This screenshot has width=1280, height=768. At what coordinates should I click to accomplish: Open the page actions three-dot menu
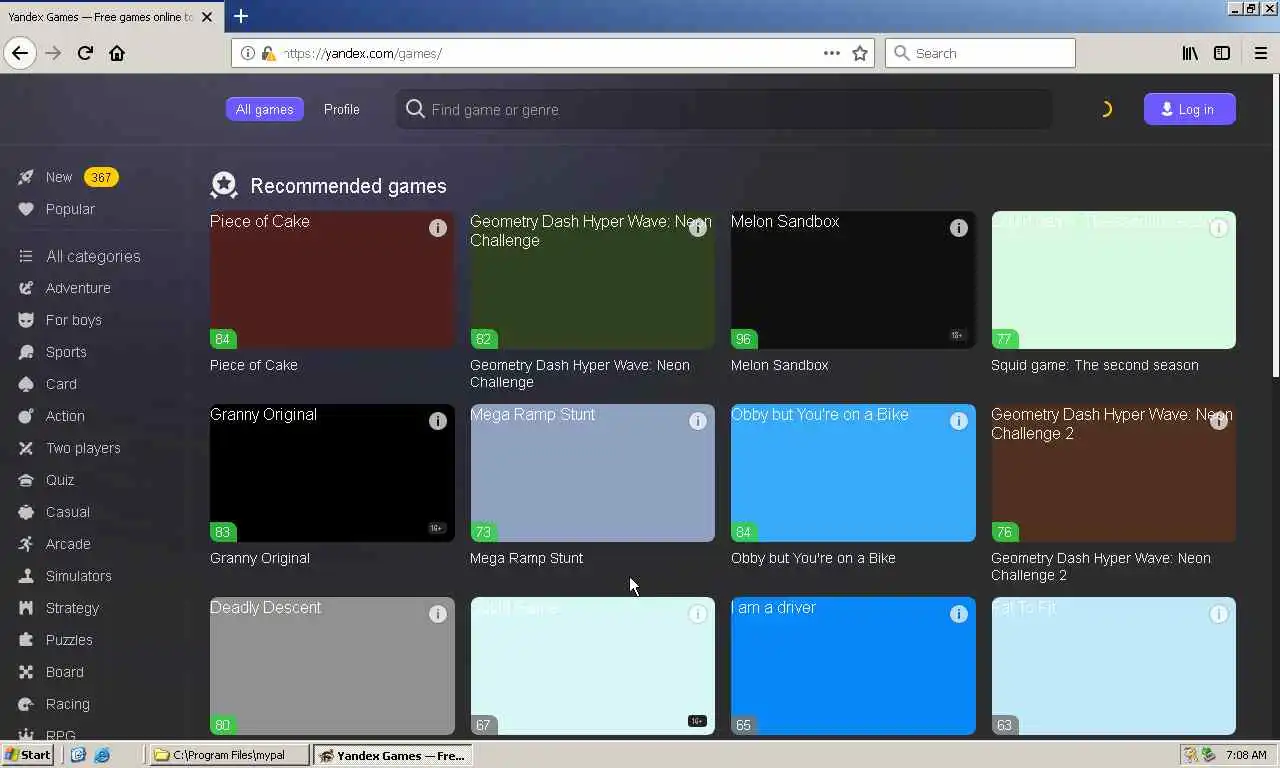coord(832,53)
